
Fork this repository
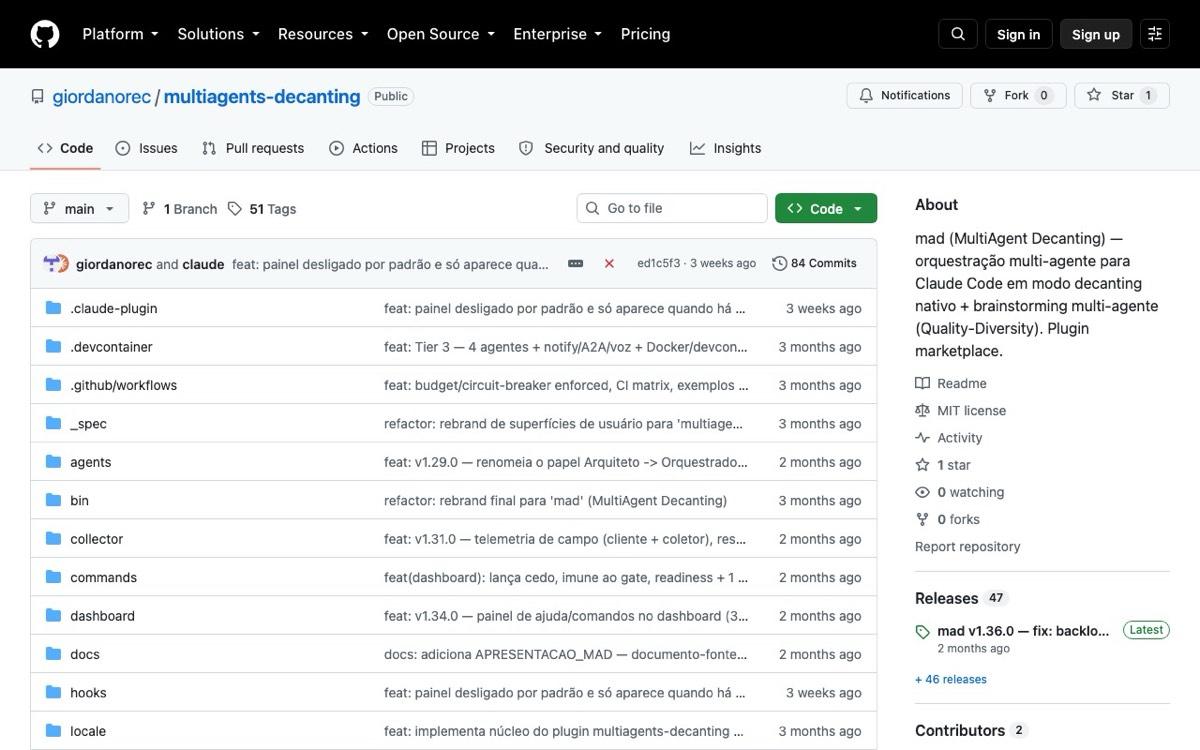click(1017, 96)
